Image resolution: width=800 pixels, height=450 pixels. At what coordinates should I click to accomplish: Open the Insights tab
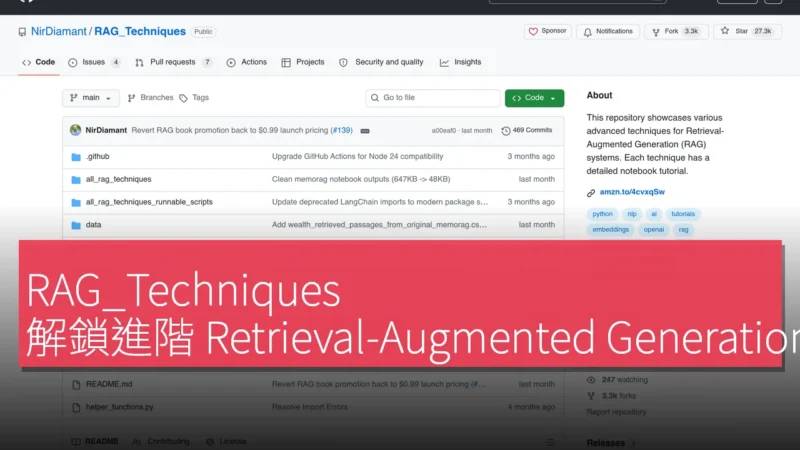[x=461, y=62]
